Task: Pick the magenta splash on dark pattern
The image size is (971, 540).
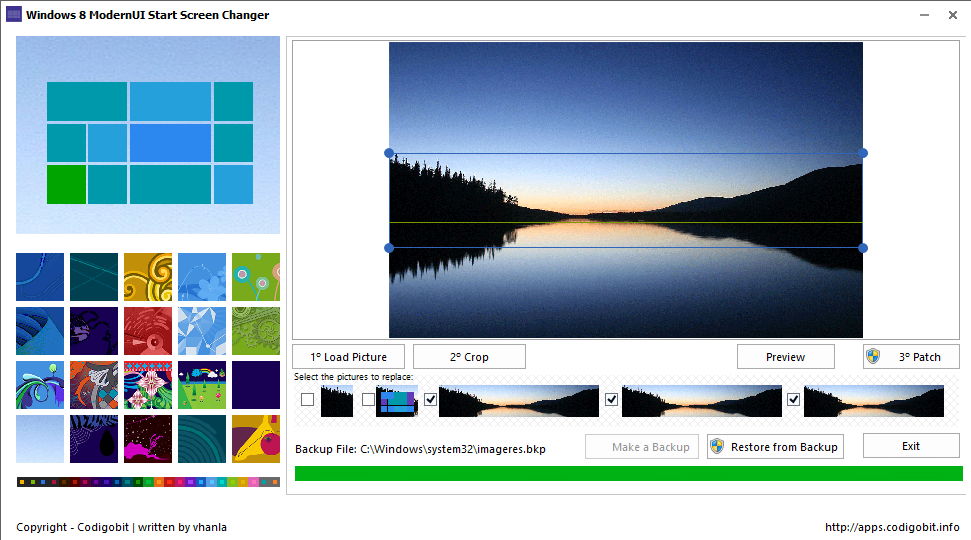Action: (148, 439)
